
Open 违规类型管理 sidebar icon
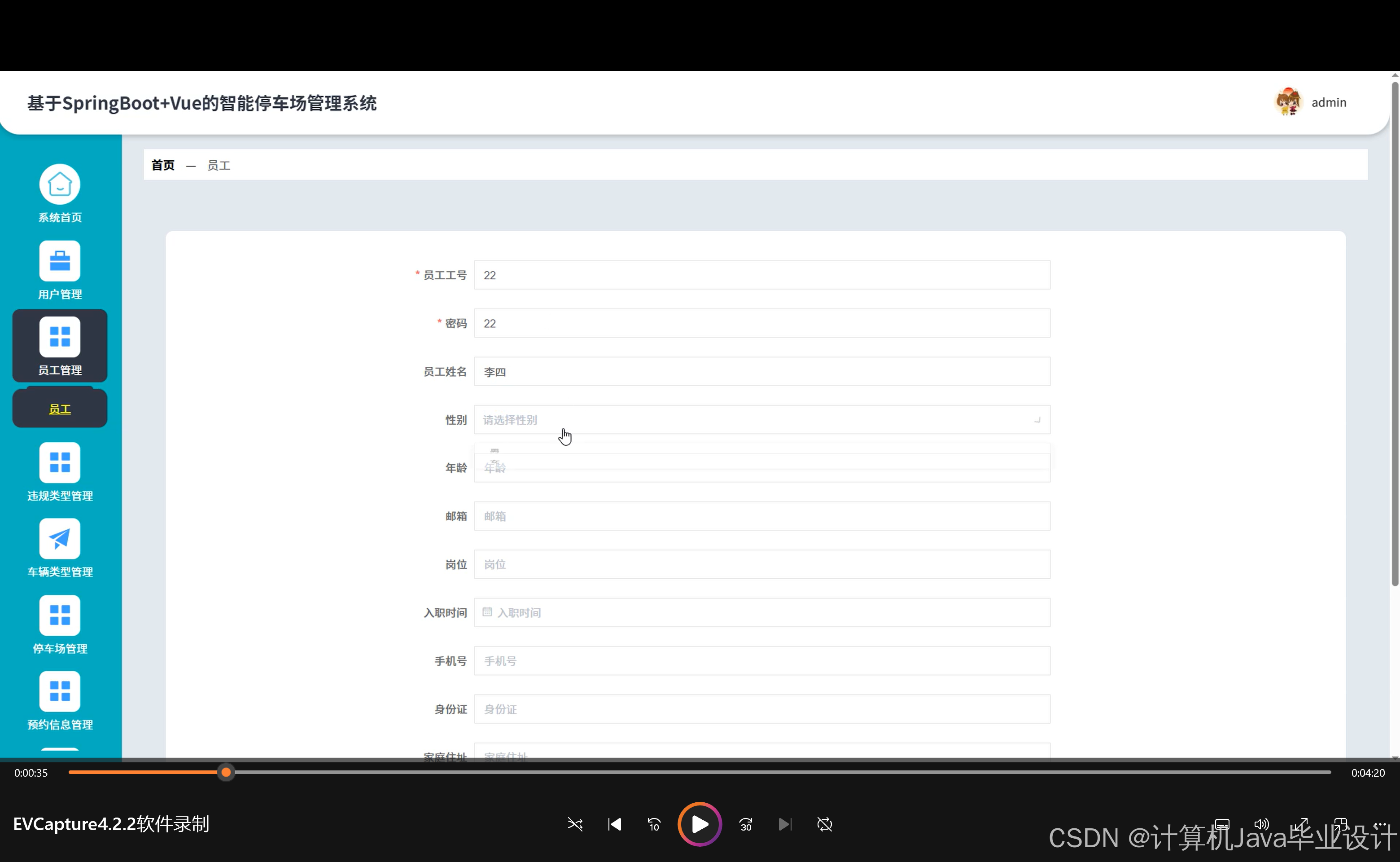60,462
